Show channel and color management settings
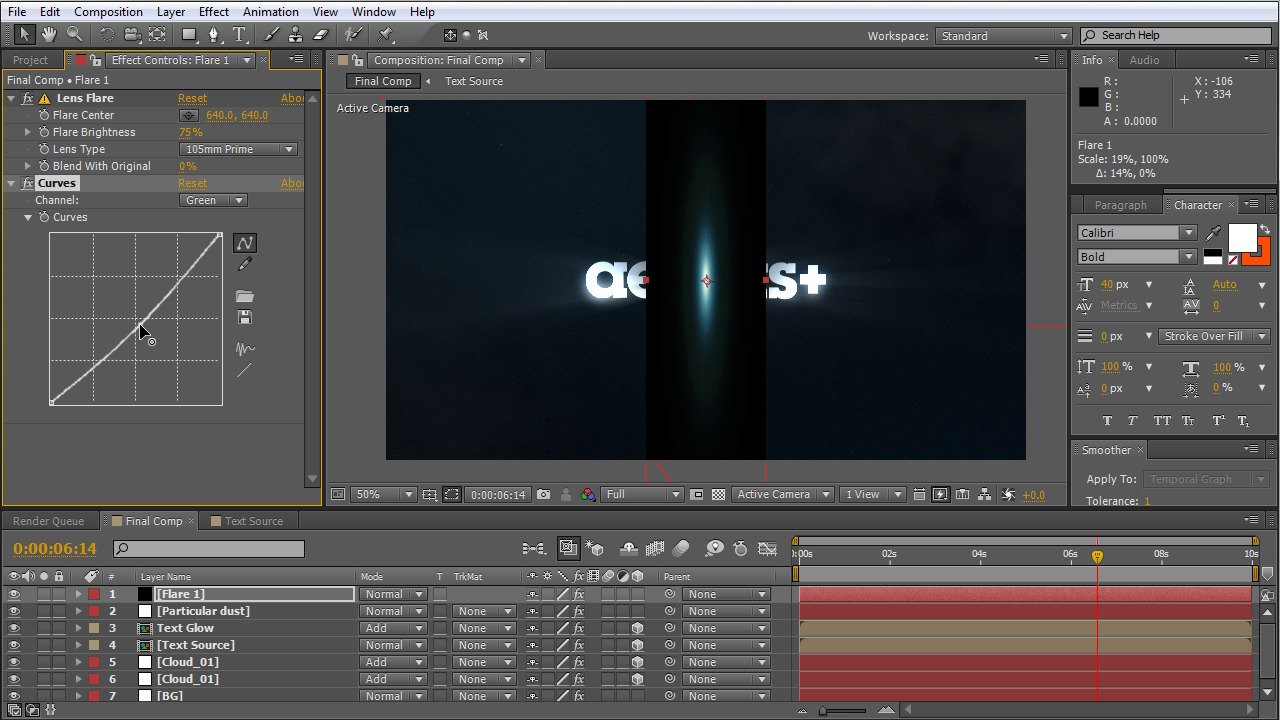1280x720 pixels. click(x=588, y=494)
